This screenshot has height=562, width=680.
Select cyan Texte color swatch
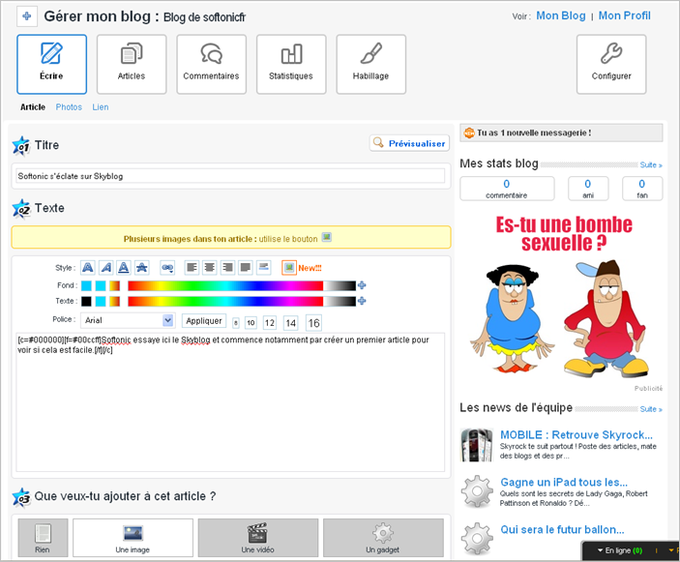(101, 301)
